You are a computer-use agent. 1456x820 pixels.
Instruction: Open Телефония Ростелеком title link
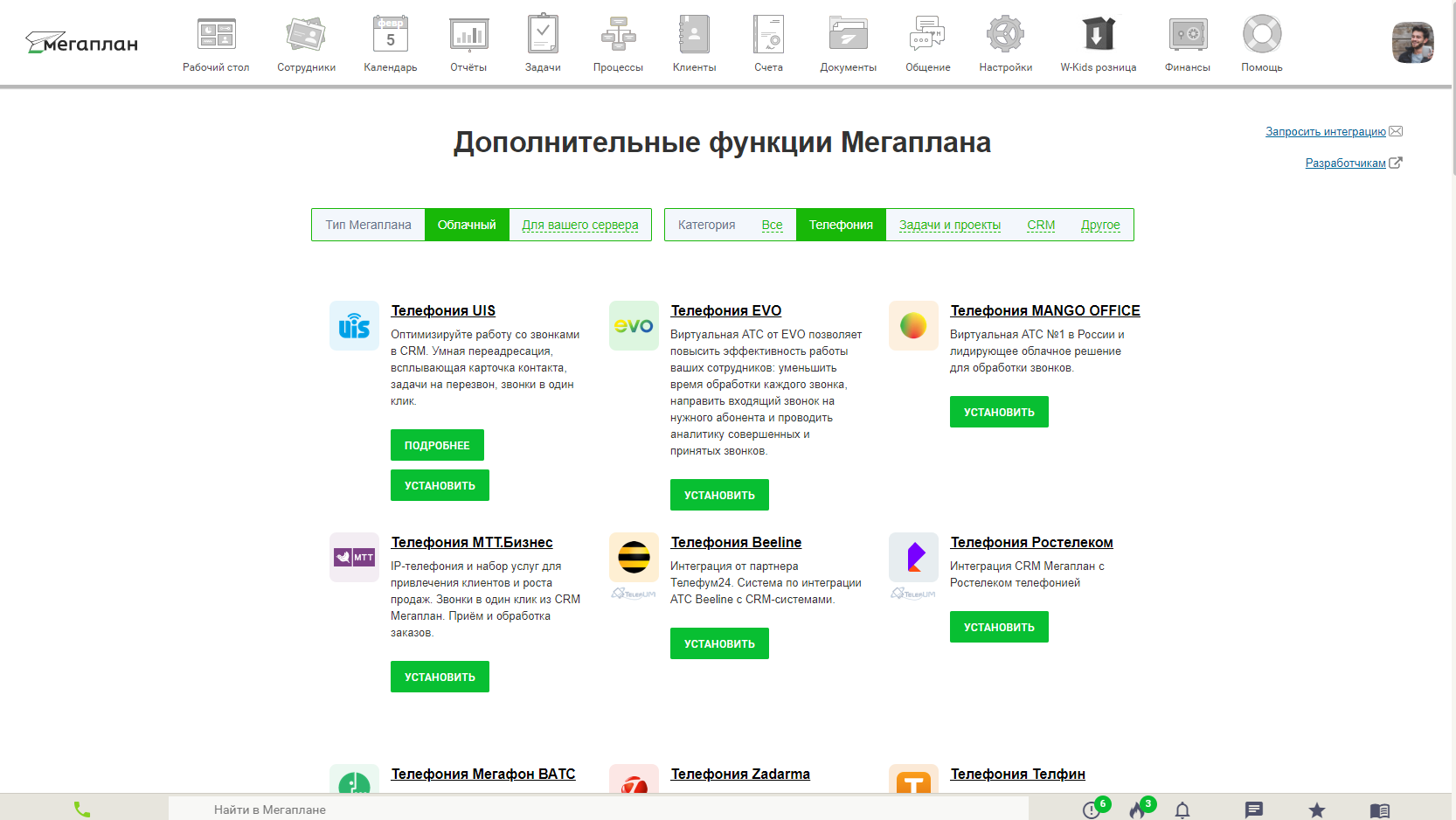pyautogui.click(x=1032, y=543)
